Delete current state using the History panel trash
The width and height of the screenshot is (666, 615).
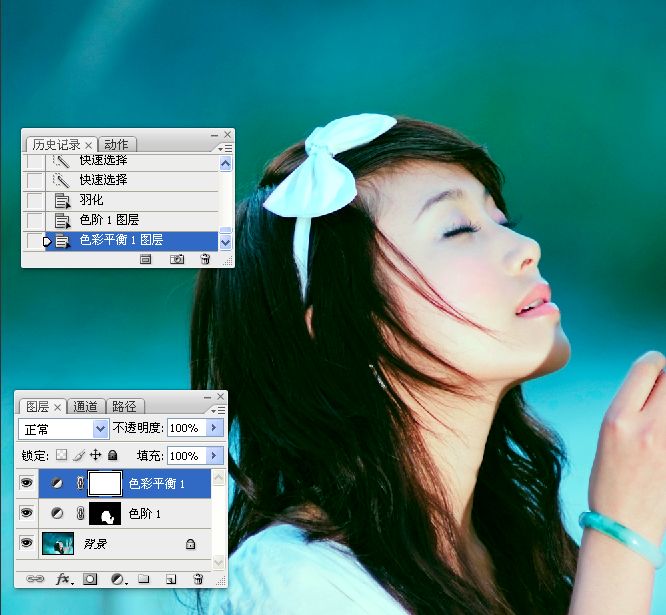click(205, 259)
